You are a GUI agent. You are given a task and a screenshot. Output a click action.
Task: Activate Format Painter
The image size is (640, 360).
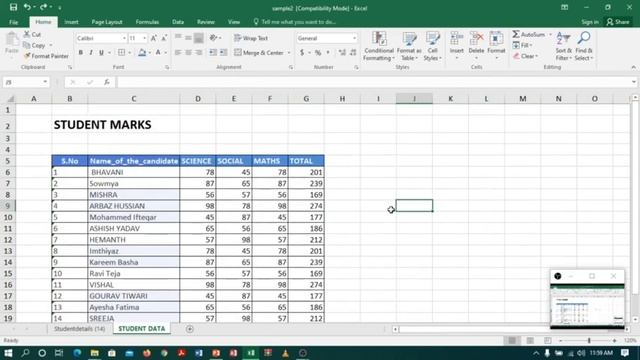point(46,56)
